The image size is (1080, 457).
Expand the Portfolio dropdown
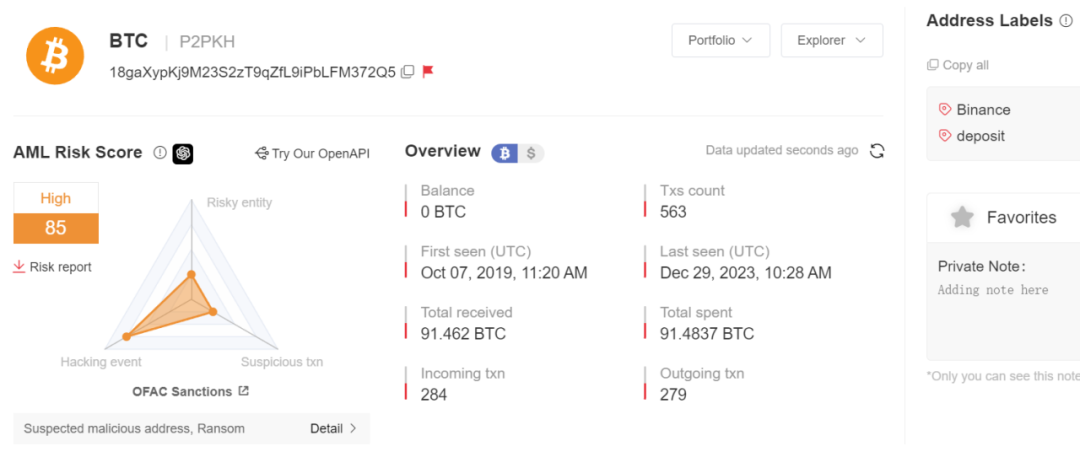tap(720, 40)
